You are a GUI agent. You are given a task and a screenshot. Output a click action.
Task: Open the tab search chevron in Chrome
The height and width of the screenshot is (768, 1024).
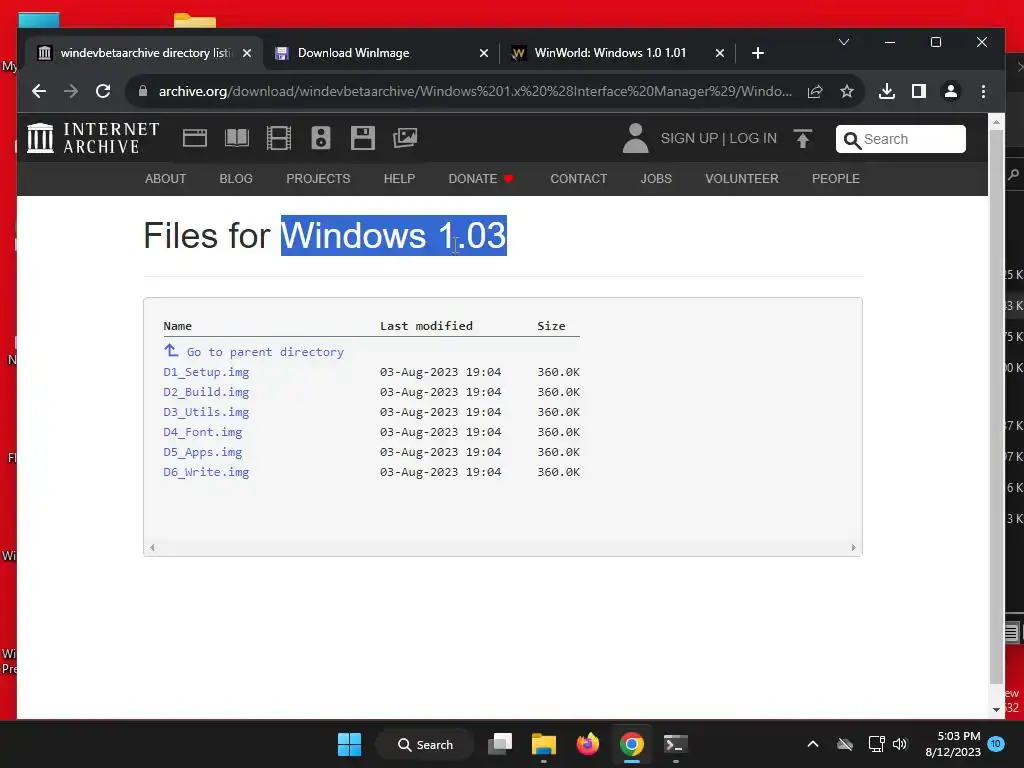click(x=844, y=42)
